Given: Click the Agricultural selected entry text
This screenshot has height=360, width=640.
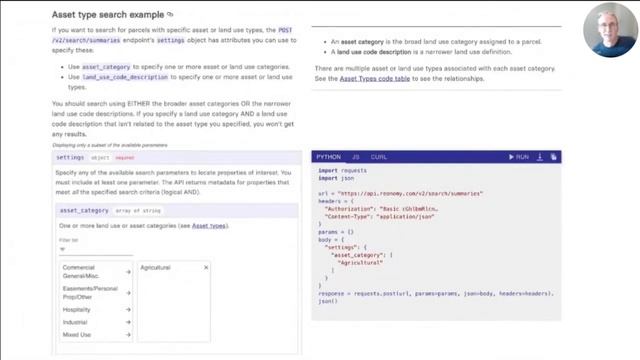Looking at the screenshot, I should (155, 267).
